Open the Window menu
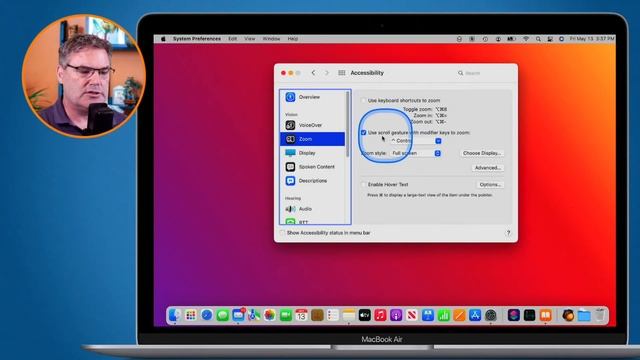640x360 pixels. 271,39
